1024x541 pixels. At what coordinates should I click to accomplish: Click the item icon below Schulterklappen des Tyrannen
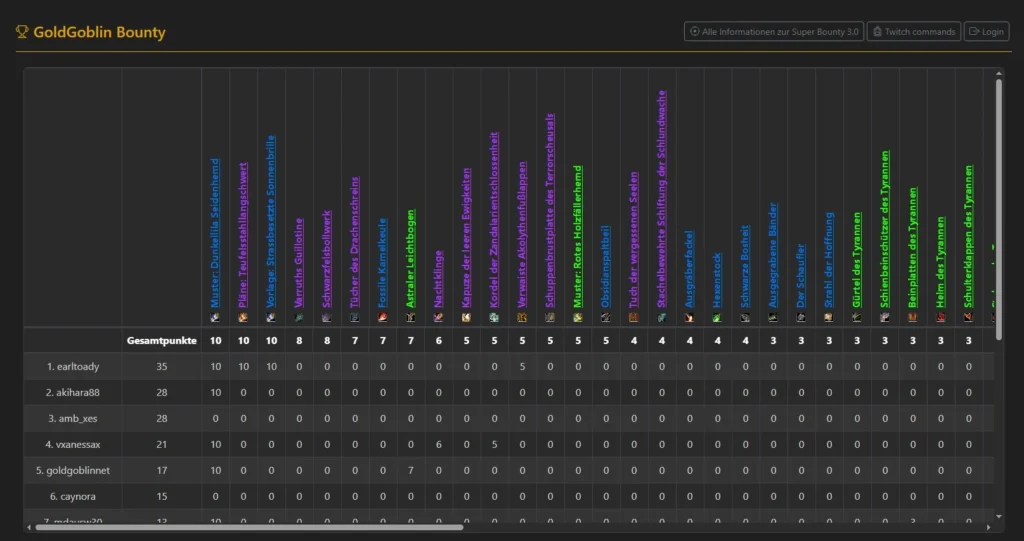pyautogui.click(x=968, y=318)
